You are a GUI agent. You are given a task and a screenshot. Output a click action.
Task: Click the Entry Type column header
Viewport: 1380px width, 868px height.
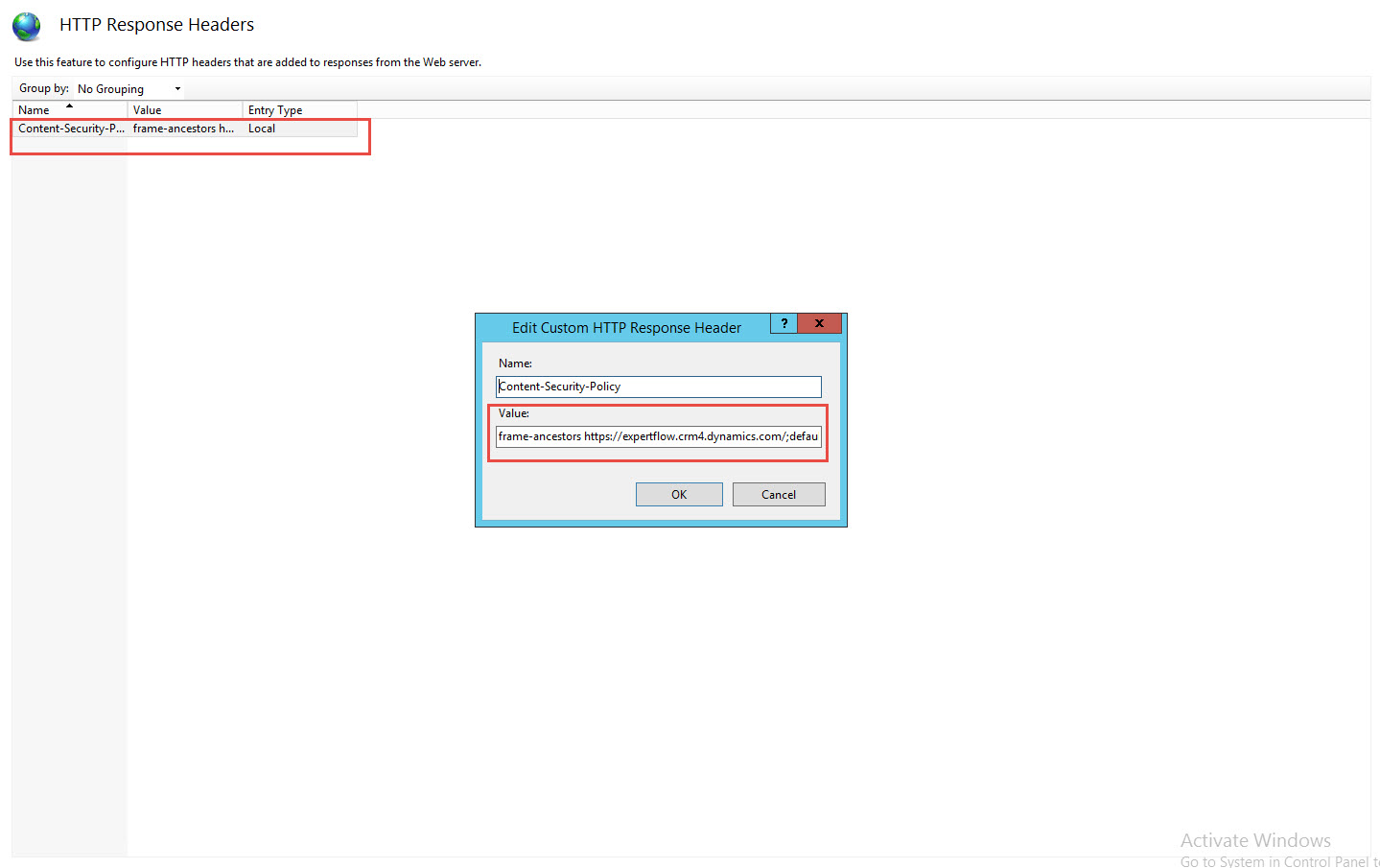tap(278, 109)
